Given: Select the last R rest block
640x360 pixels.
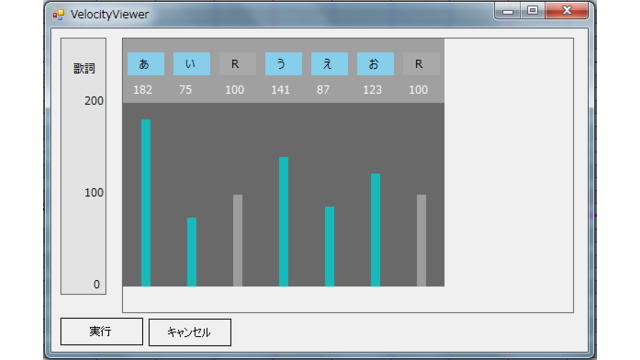Looking at the screenshot, I should point(421,64).
